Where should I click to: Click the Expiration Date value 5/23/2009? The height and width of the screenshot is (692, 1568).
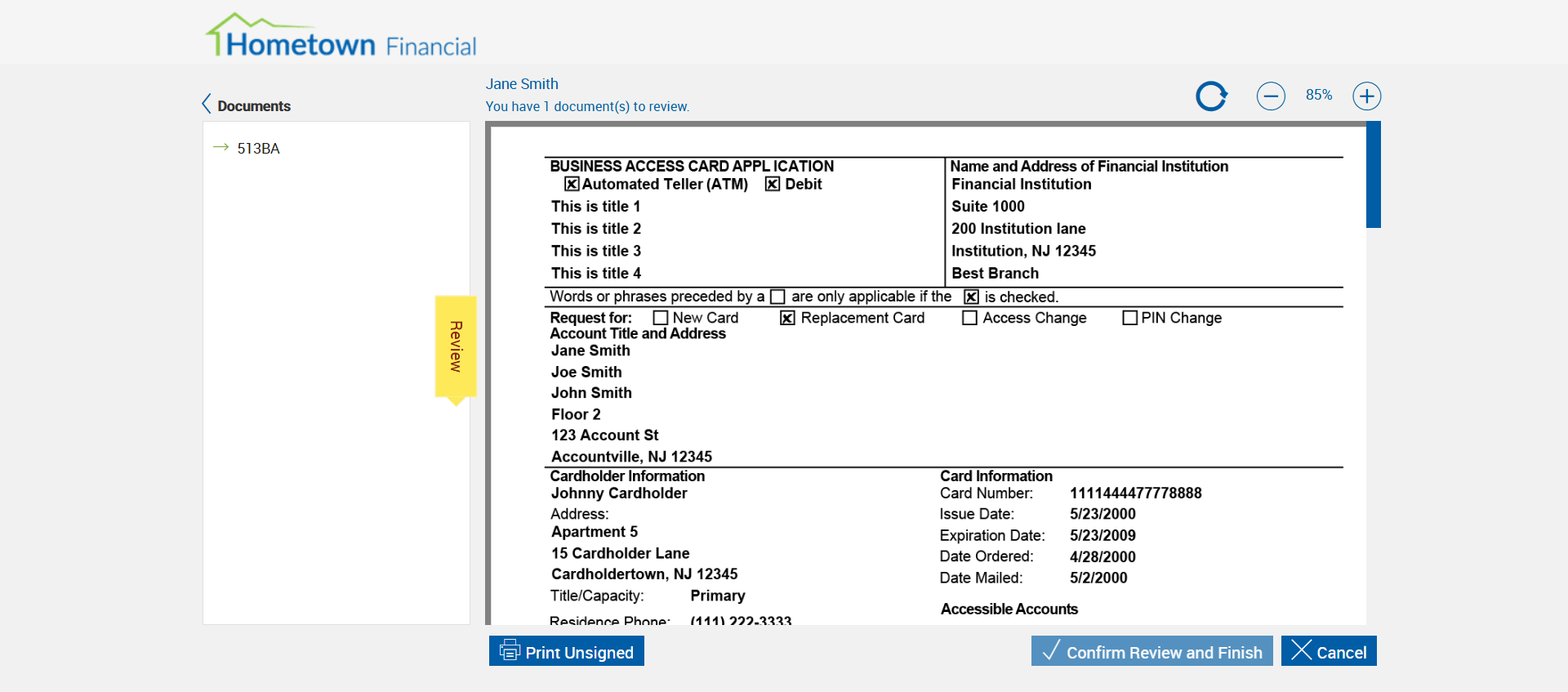coord(1102,536)
